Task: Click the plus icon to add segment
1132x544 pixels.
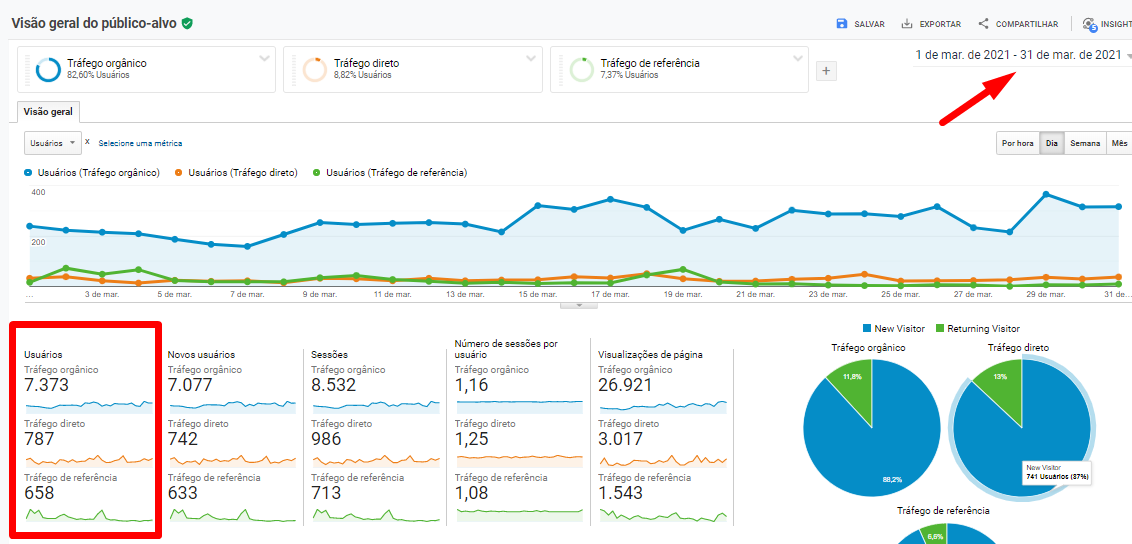Action: point(826,71)
